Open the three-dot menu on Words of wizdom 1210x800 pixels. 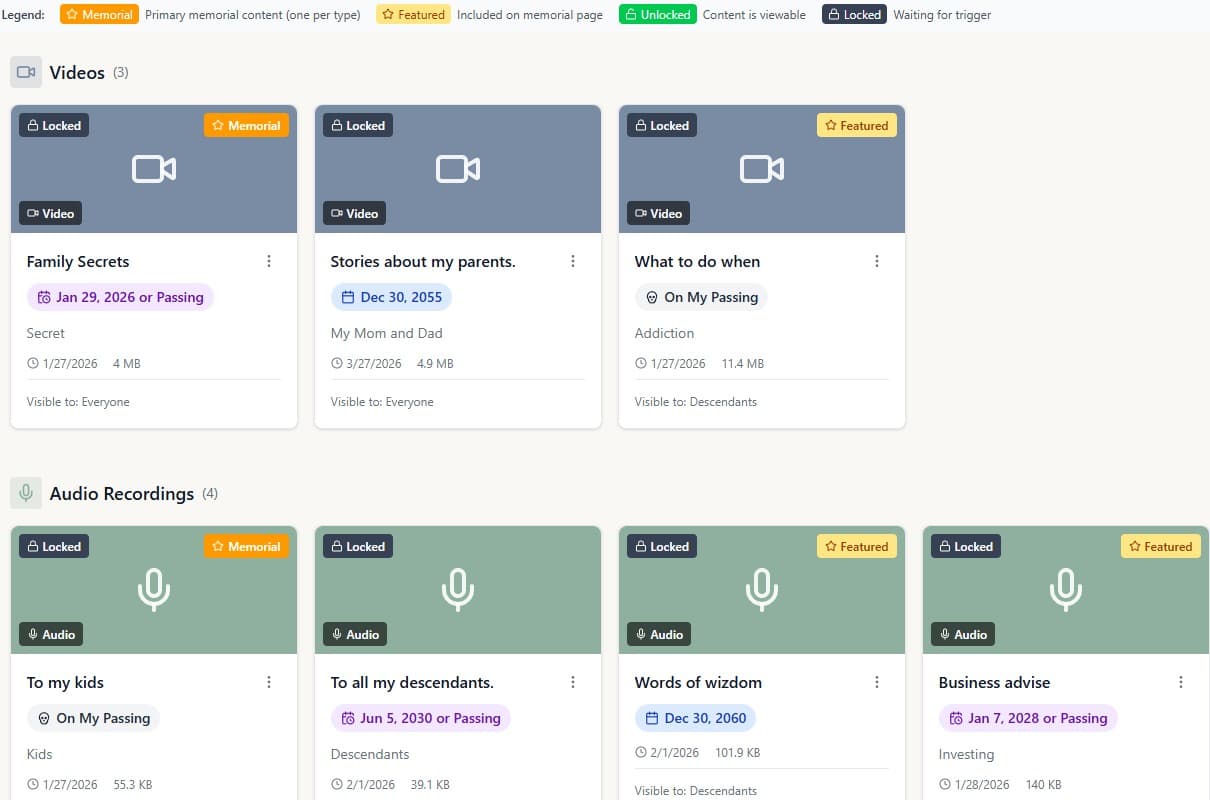(x=877, y=682)
